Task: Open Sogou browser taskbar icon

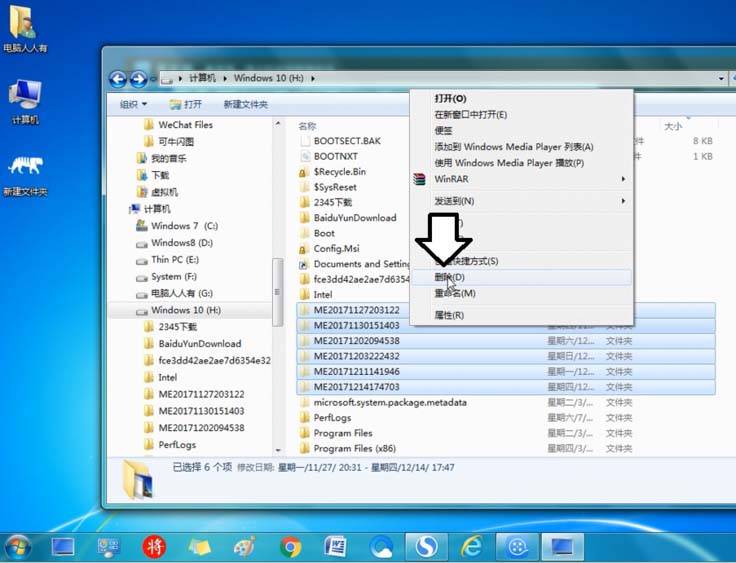Action: 427,547
